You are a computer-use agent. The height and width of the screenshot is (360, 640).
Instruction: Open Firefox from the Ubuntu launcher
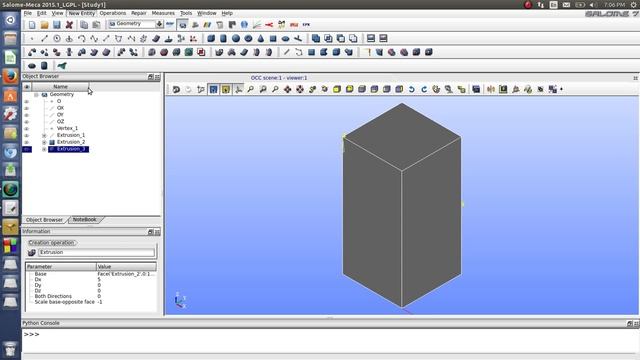click(10, 76)
